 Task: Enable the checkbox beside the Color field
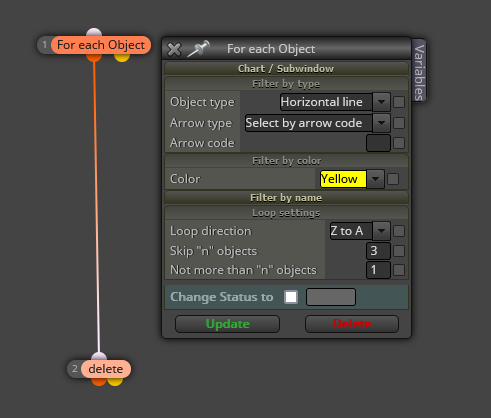pyautogui.click(x=393, y=179)
